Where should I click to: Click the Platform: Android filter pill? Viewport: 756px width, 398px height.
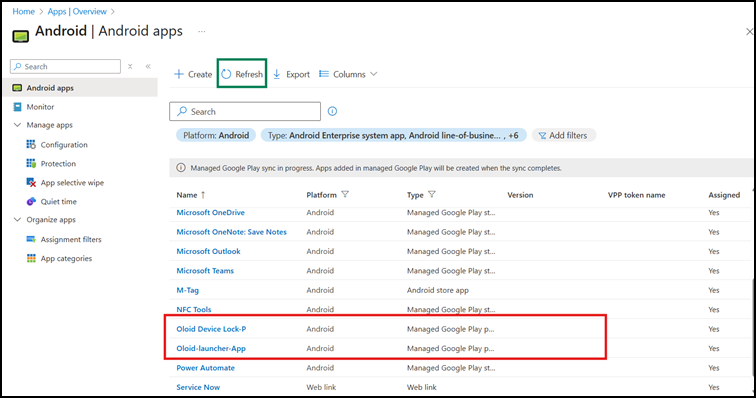(216, 136)
